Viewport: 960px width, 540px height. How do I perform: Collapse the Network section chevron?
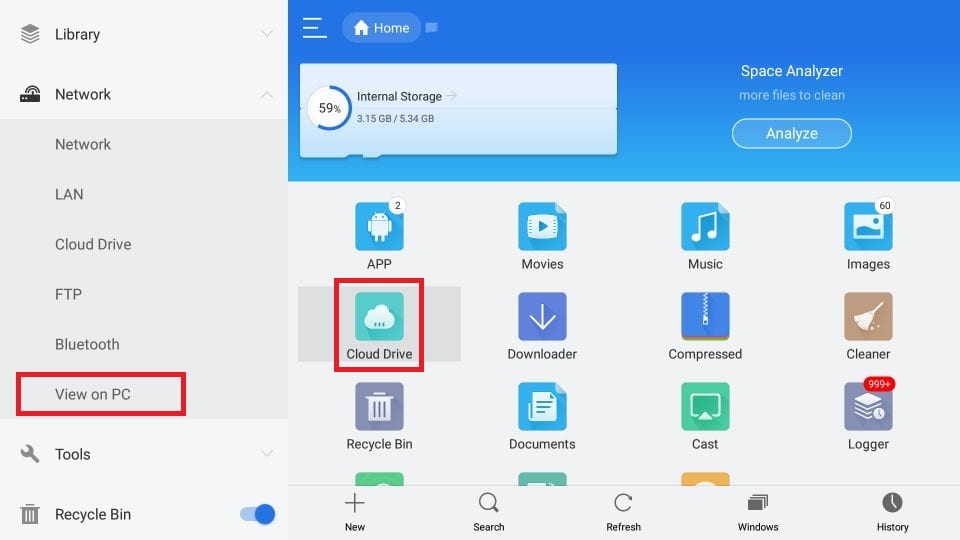[x=266, y=94]
